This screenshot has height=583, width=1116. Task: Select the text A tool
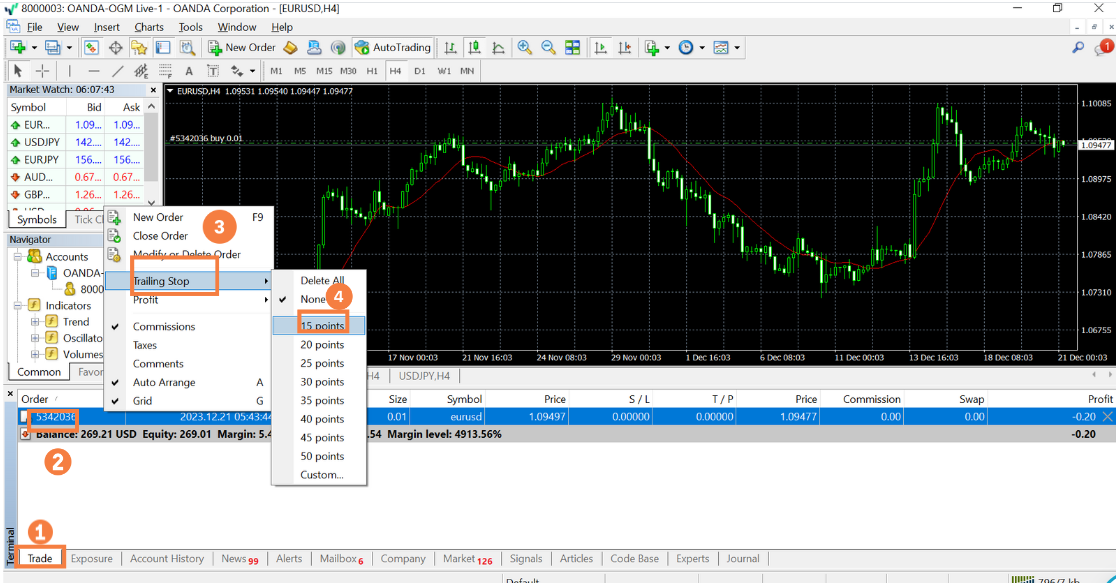tap(189, 70)
